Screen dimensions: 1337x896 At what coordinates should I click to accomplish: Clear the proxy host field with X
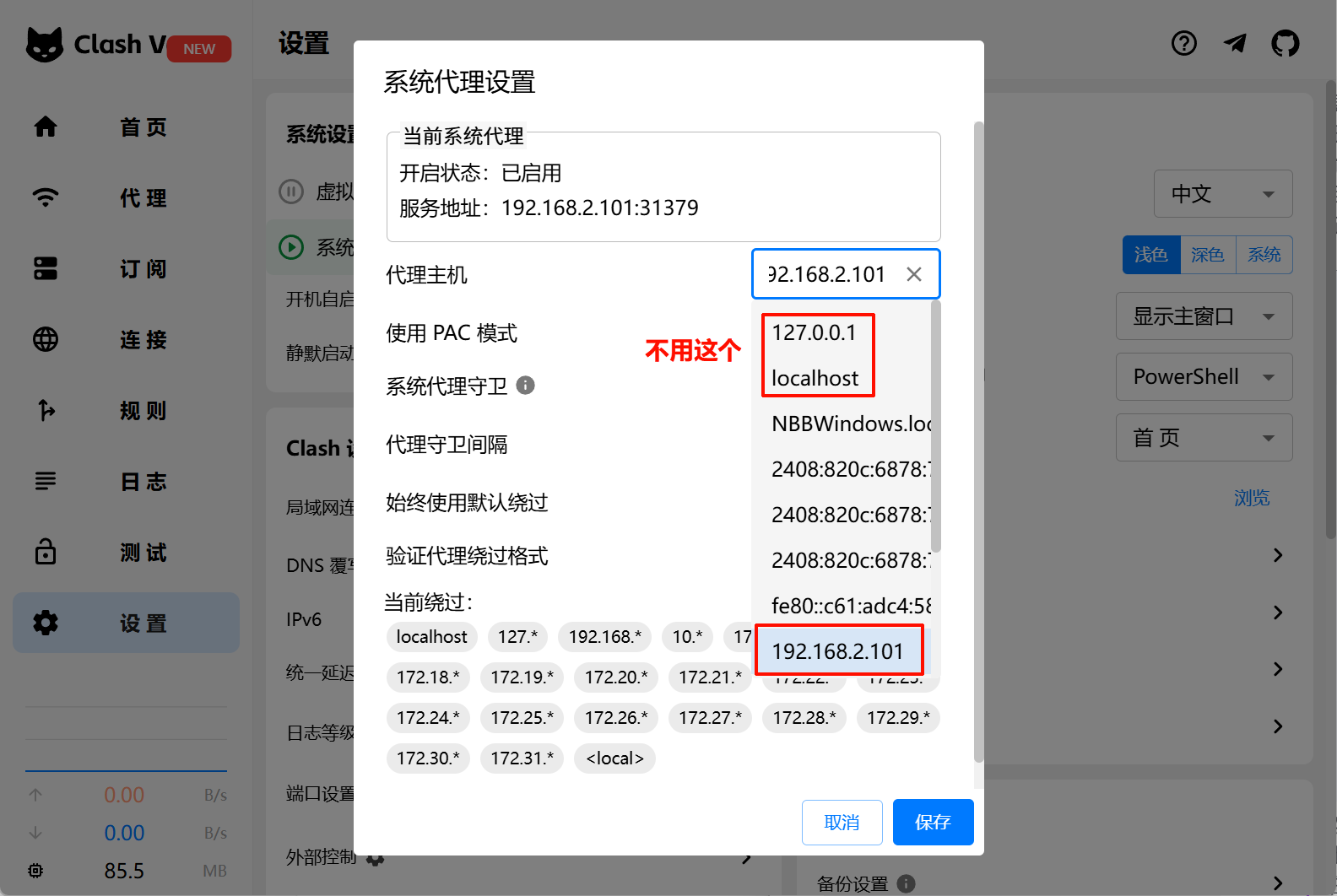coord(913,274)
